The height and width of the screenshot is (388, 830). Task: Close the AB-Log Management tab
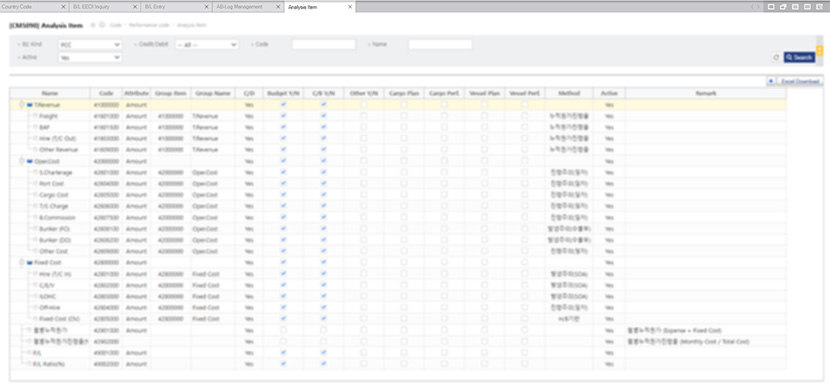tap(277, 7)
